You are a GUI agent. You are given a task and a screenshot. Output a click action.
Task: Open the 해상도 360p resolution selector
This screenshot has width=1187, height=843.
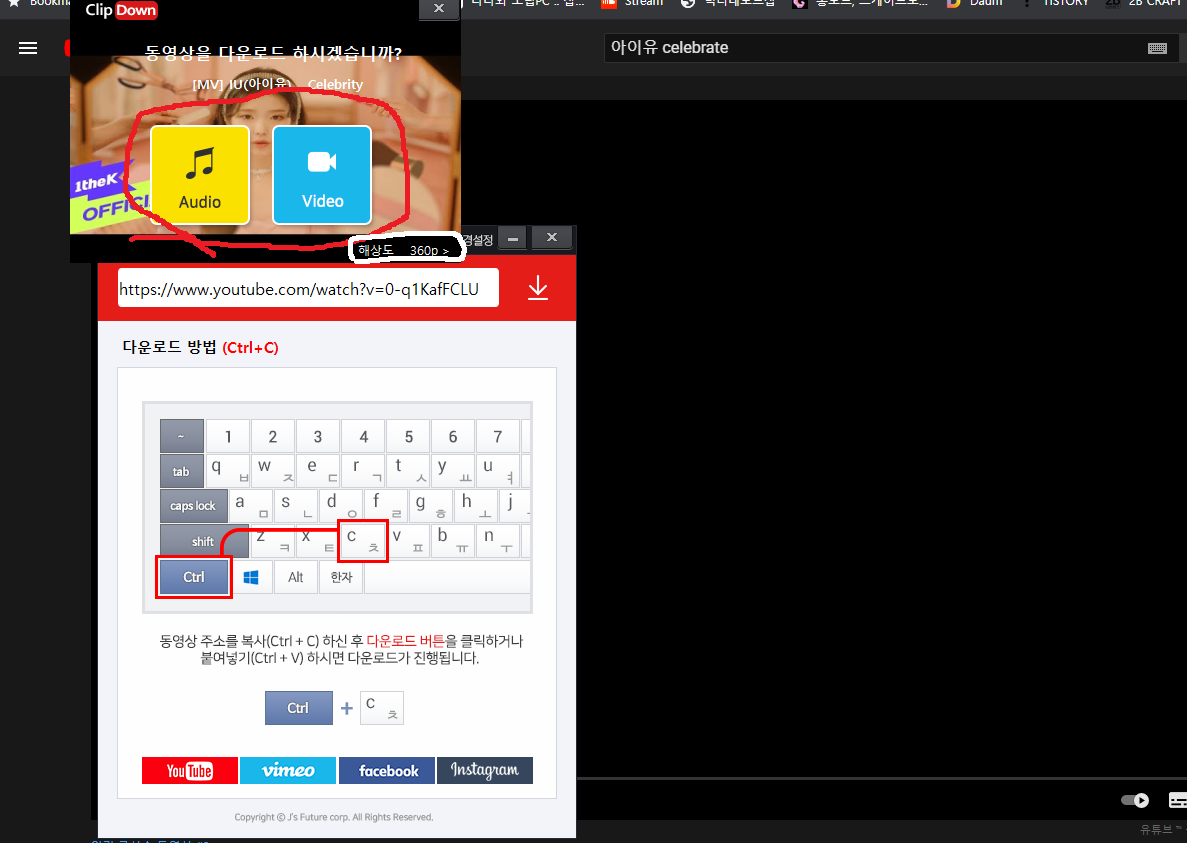(x=403, y=250)
